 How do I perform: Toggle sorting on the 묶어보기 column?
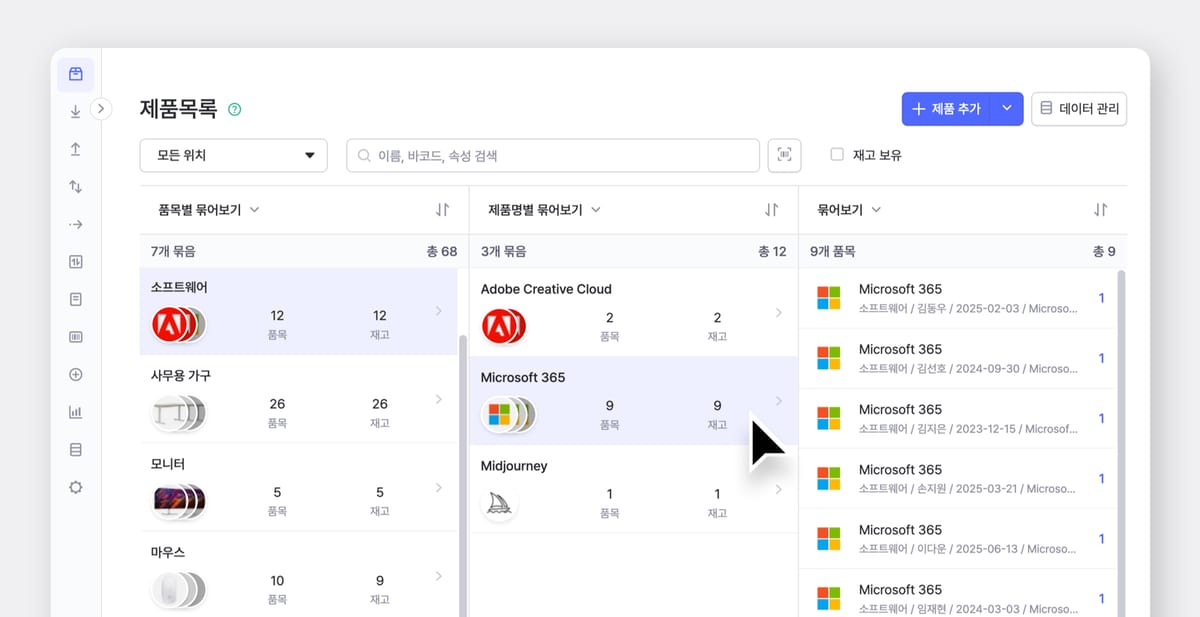(1101, 209)
